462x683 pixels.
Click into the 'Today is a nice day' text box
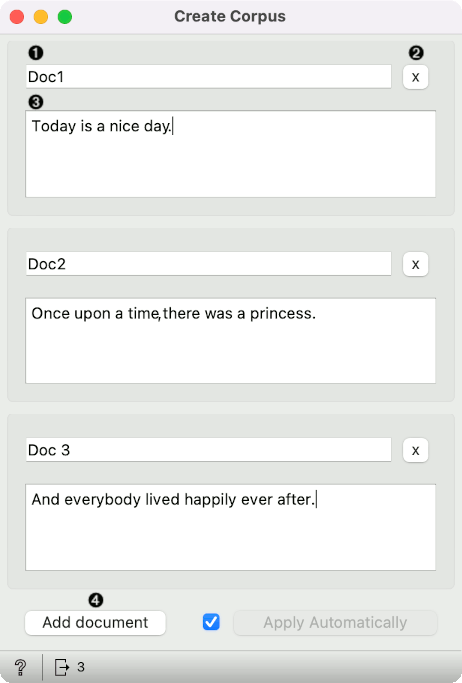point(230,154)
